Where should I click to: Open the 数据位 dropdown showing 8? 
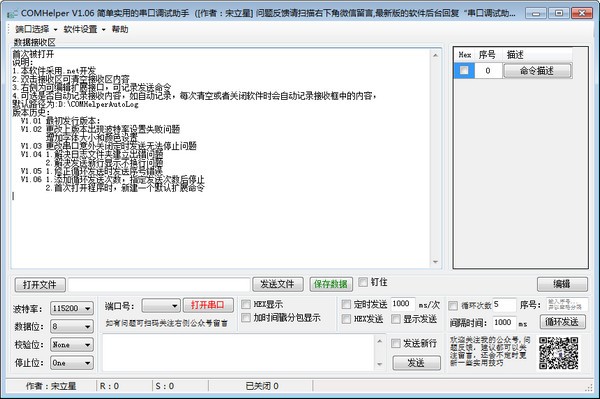click(x=72, y=327)
